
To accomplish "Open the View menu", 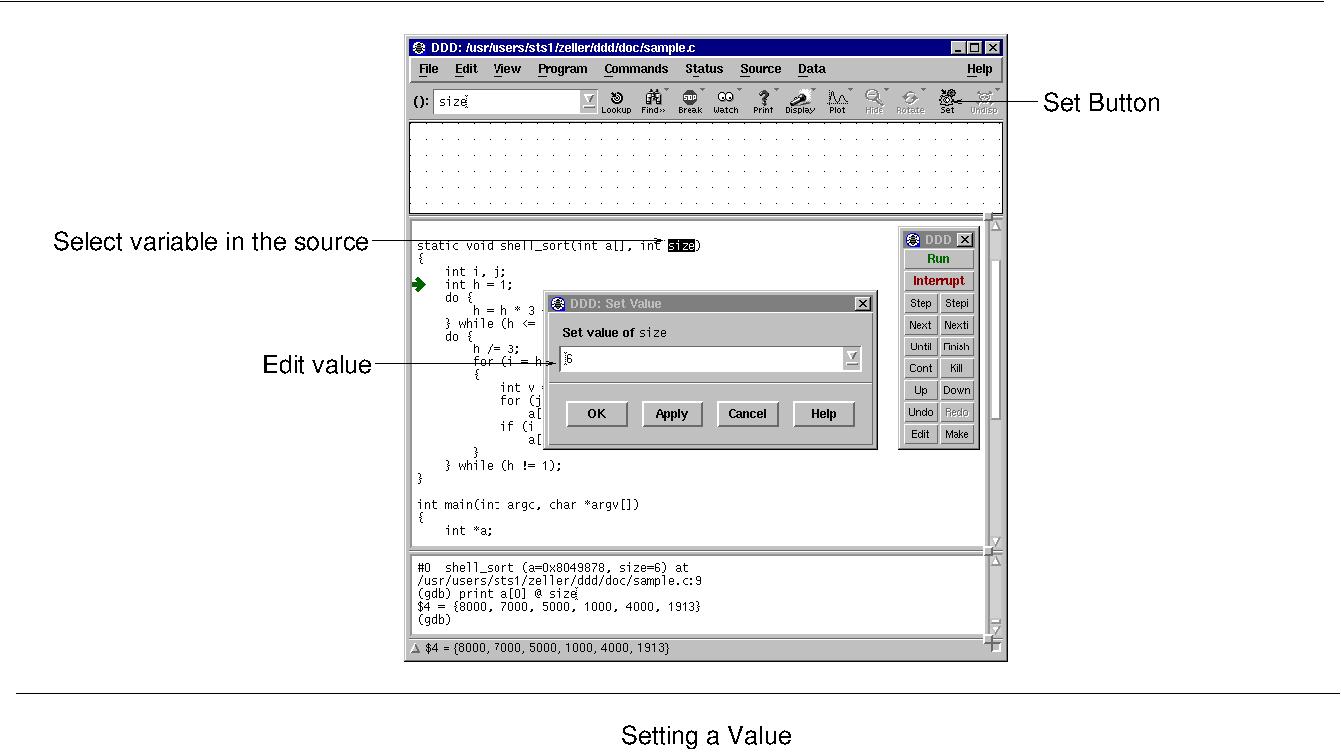I will [x=507, y=69].
